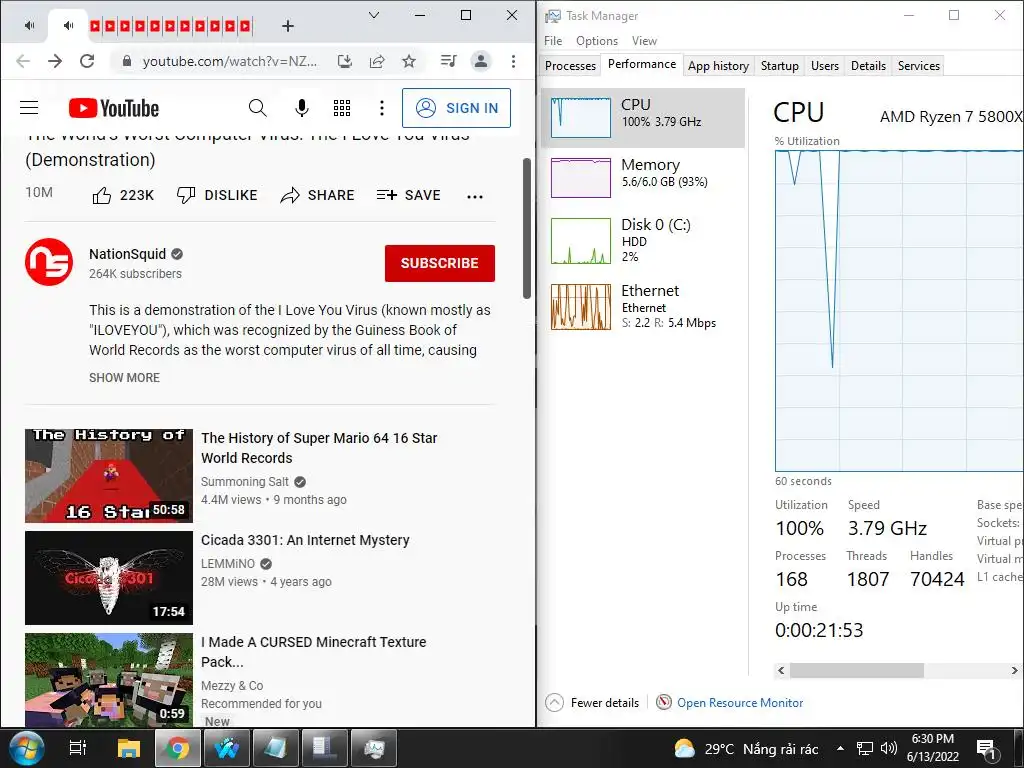Open Windows Start button
The image size is (1024, 768).
tap(26, 748)
